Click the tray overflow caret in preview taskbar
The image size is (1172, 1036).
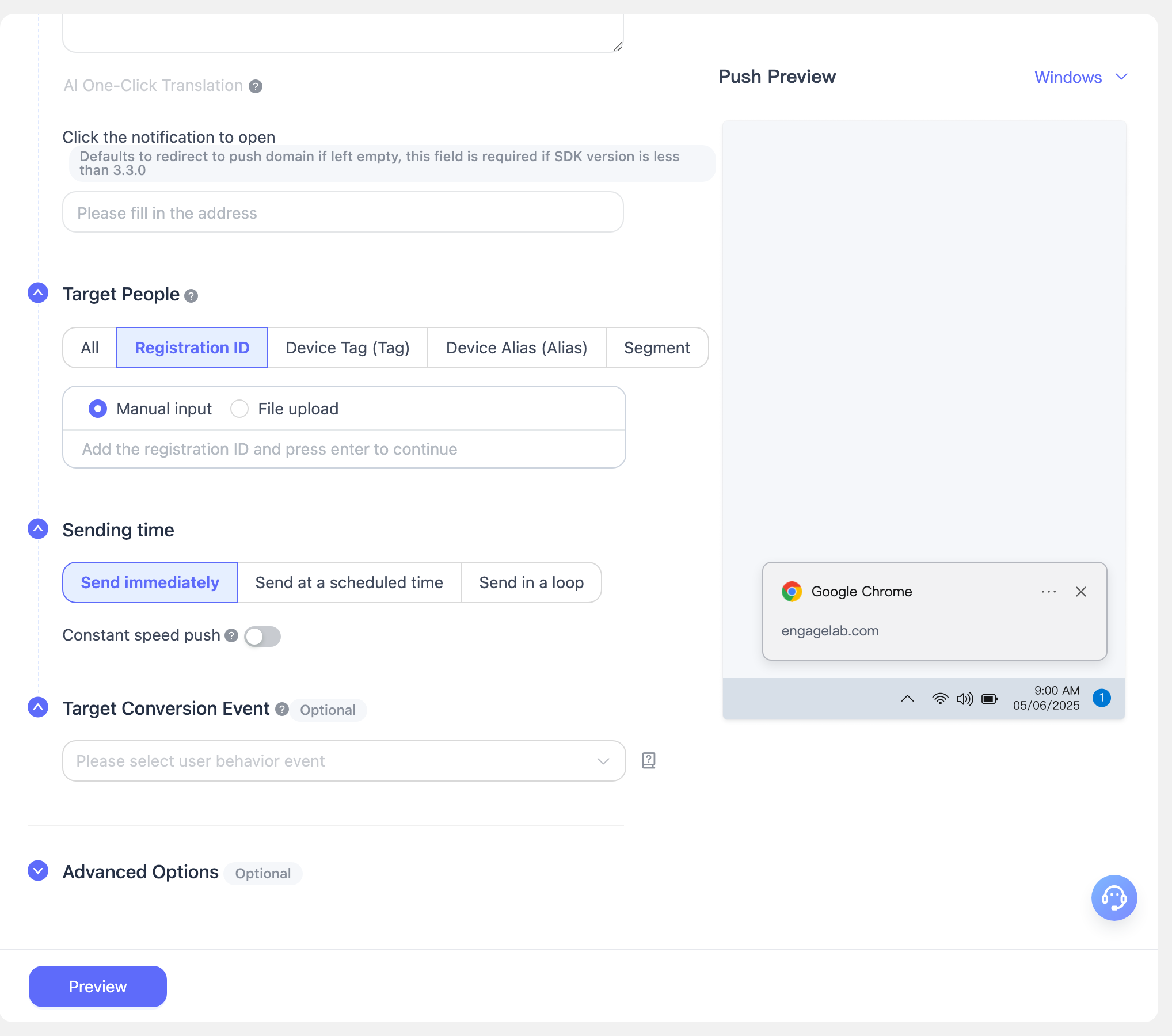click(x=908, y=699)
